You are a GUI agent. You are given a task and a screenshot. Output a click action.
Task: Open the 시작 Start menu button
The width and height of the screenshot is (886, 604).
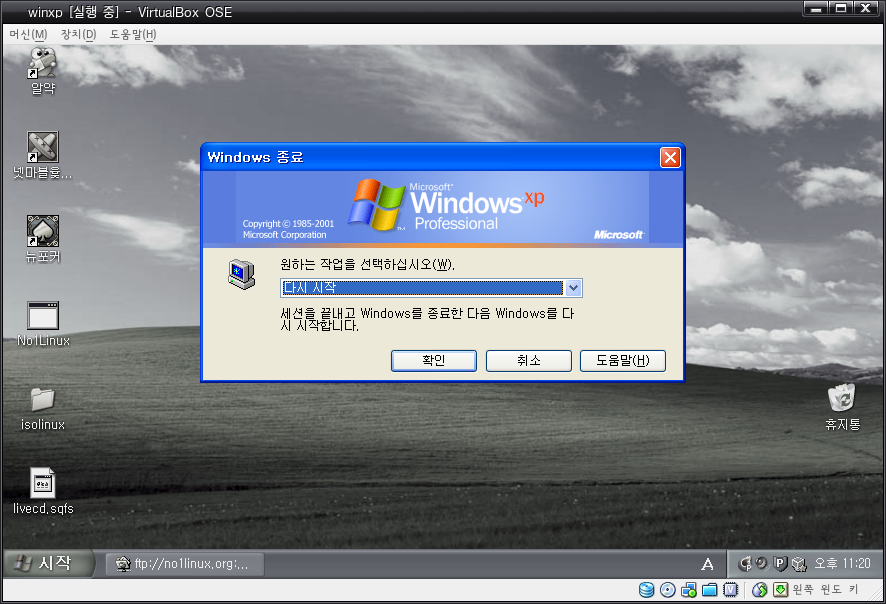coord(47,563)
